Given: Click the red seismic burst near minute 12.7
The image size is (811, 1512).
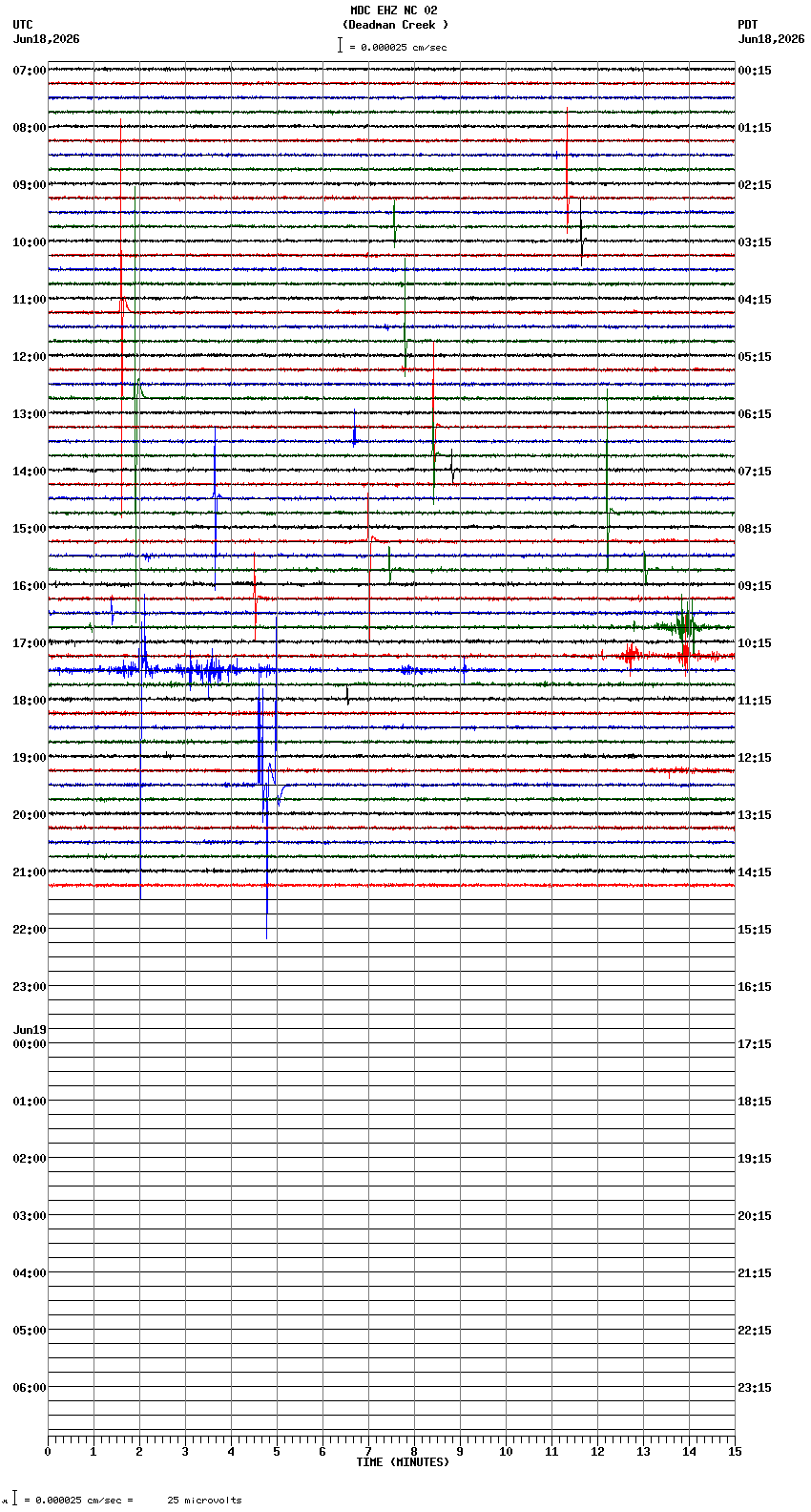Looking at the screenshot, I should pyautogui.click(x=630, y=656).
